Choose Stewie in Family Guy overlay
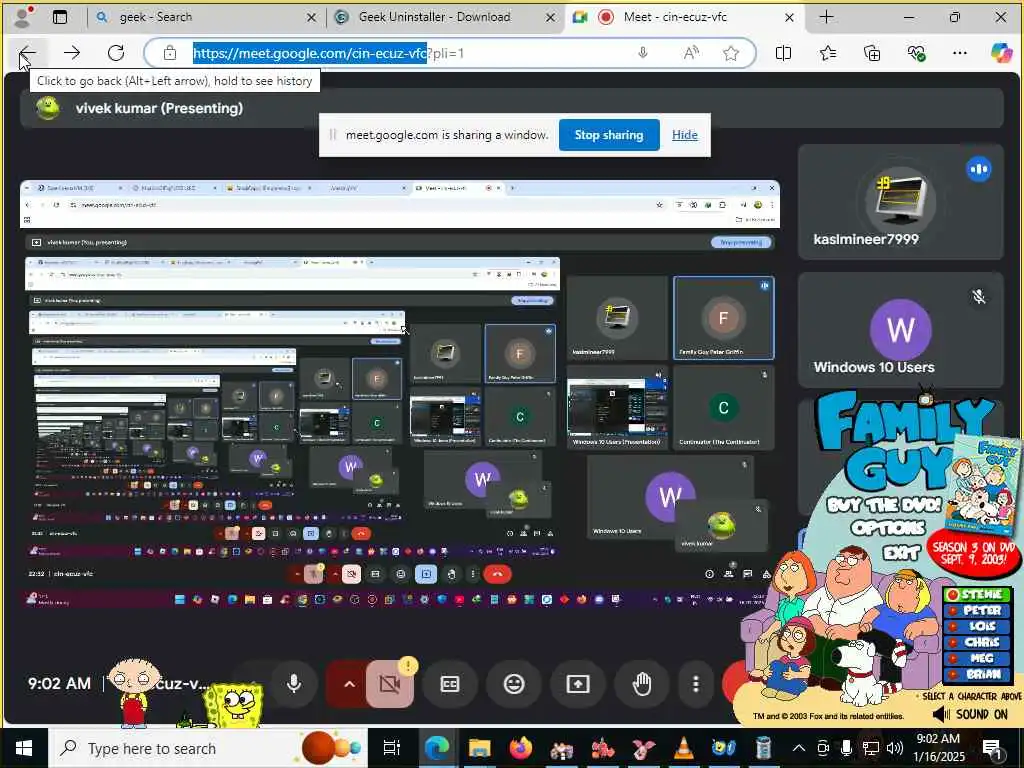1024x768 pixels. 978,594
